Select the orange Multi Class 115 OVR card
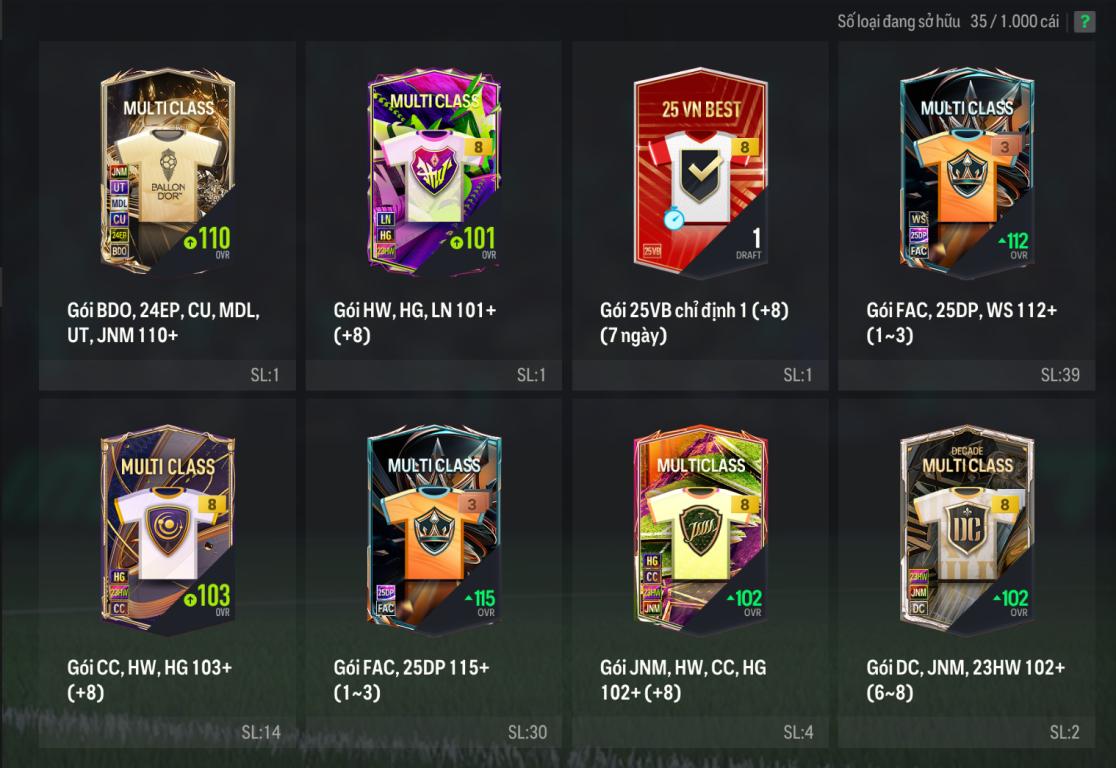 point(434,529)
